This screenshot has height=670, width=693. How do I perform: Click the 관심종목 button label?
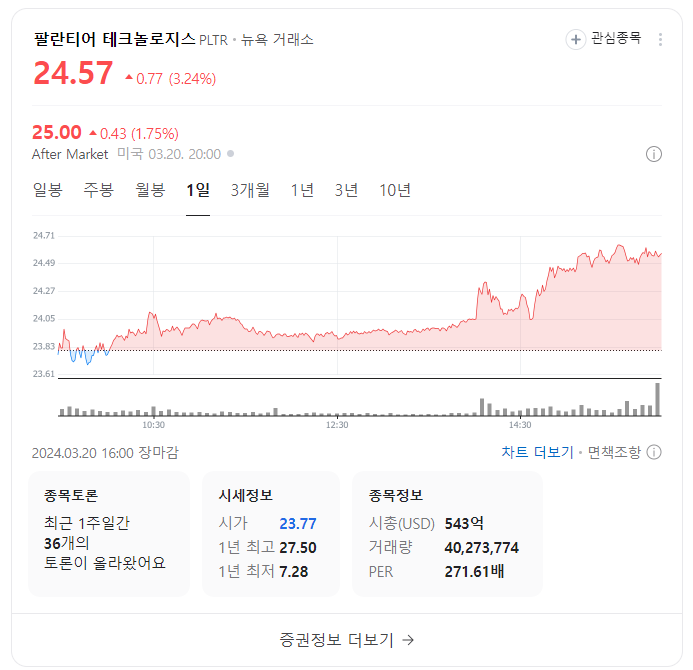point(616,38)
